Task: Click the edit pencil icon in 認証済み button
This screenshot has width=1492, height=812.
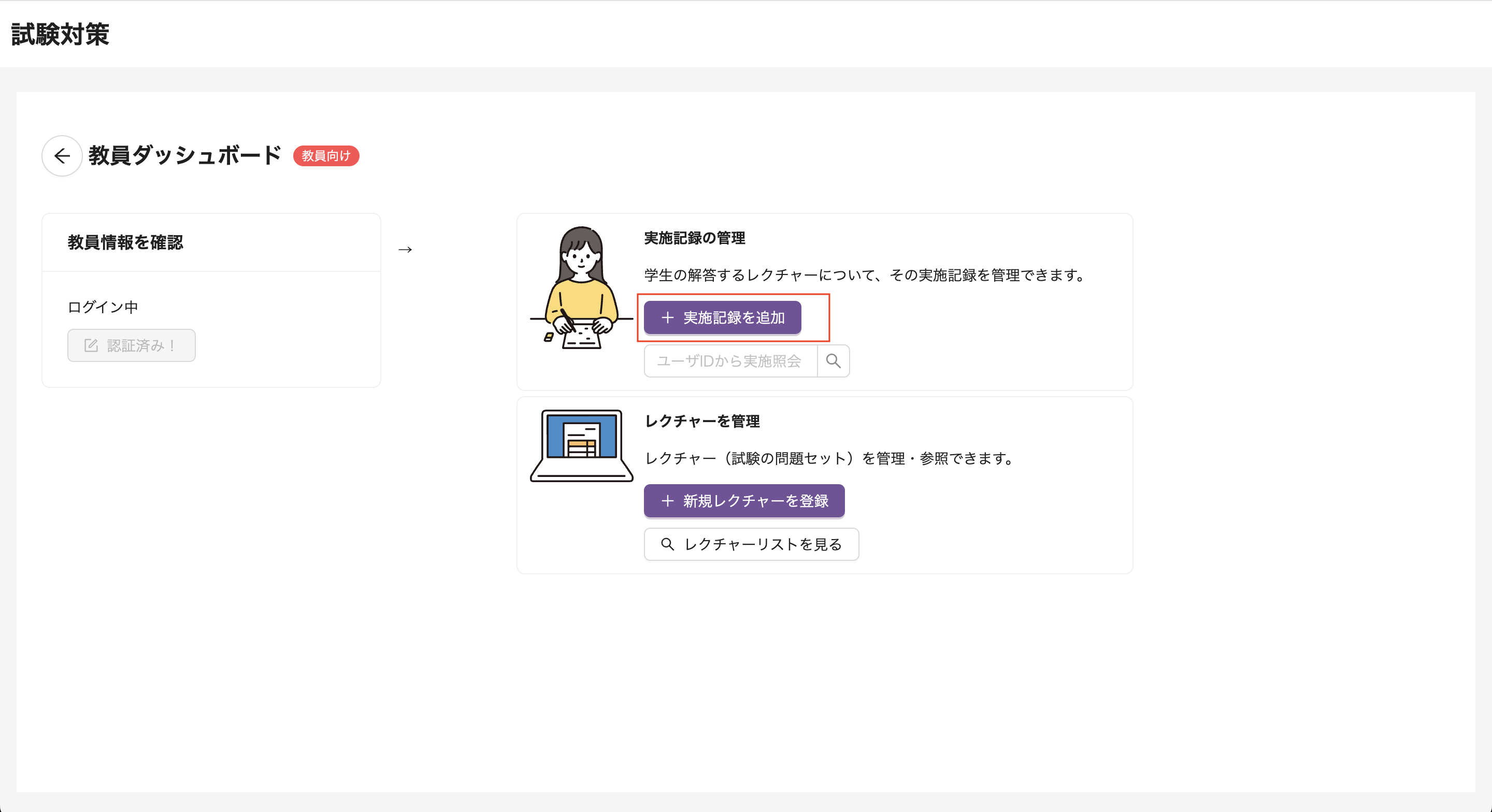Action: click(x=91, y=346)
